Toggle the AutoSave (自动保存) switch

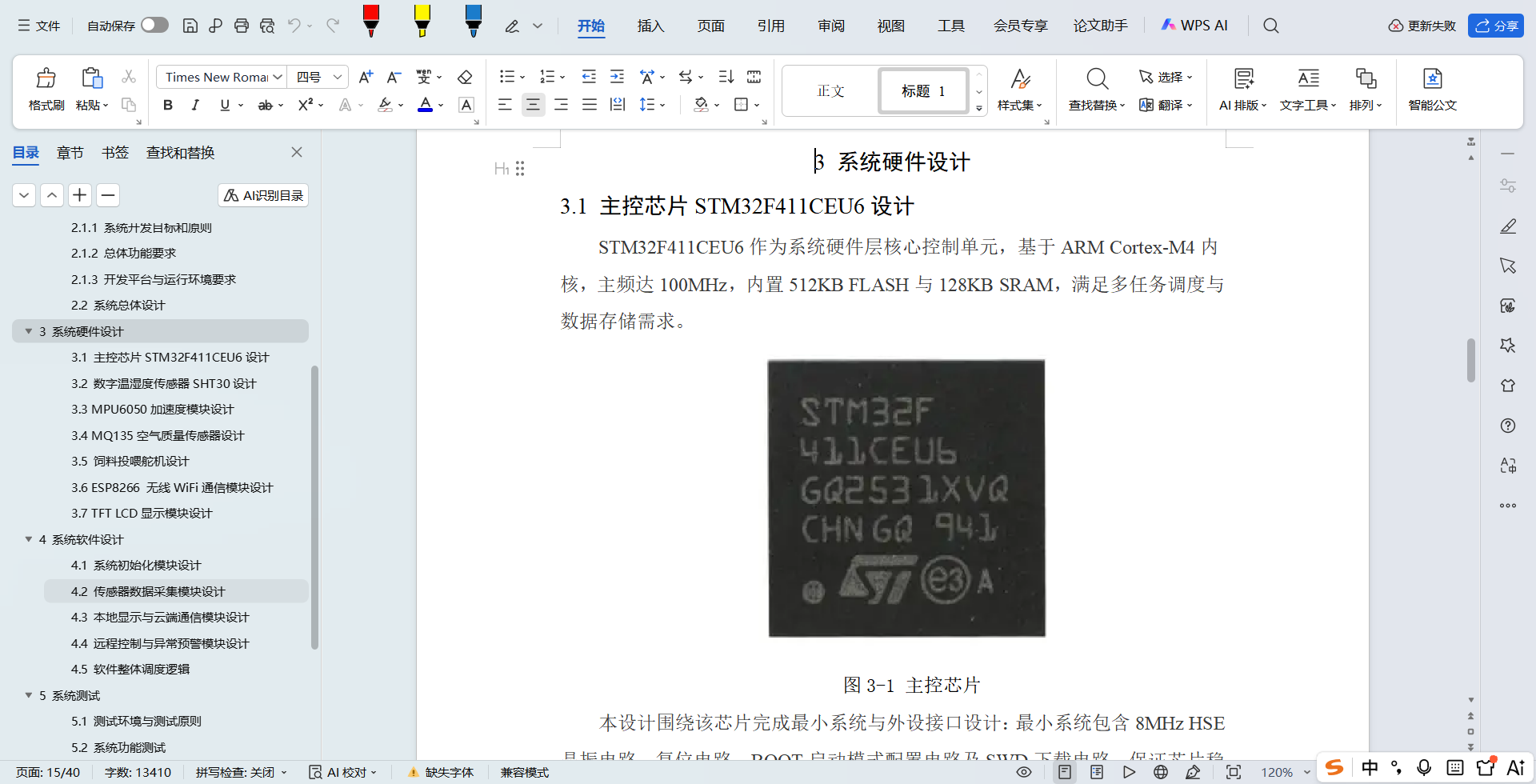[x=154, y=26]
